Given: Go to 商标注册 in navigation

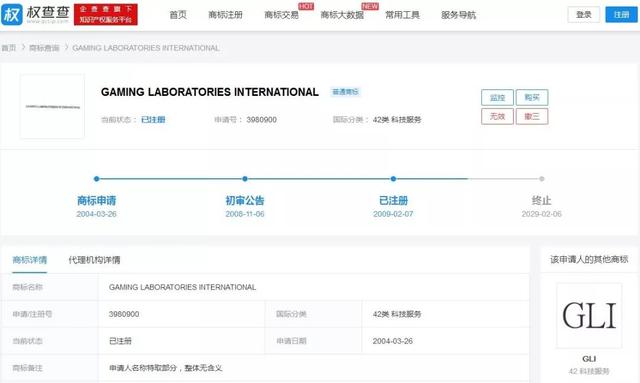Looking at the screenshot, I should point(225,15).
